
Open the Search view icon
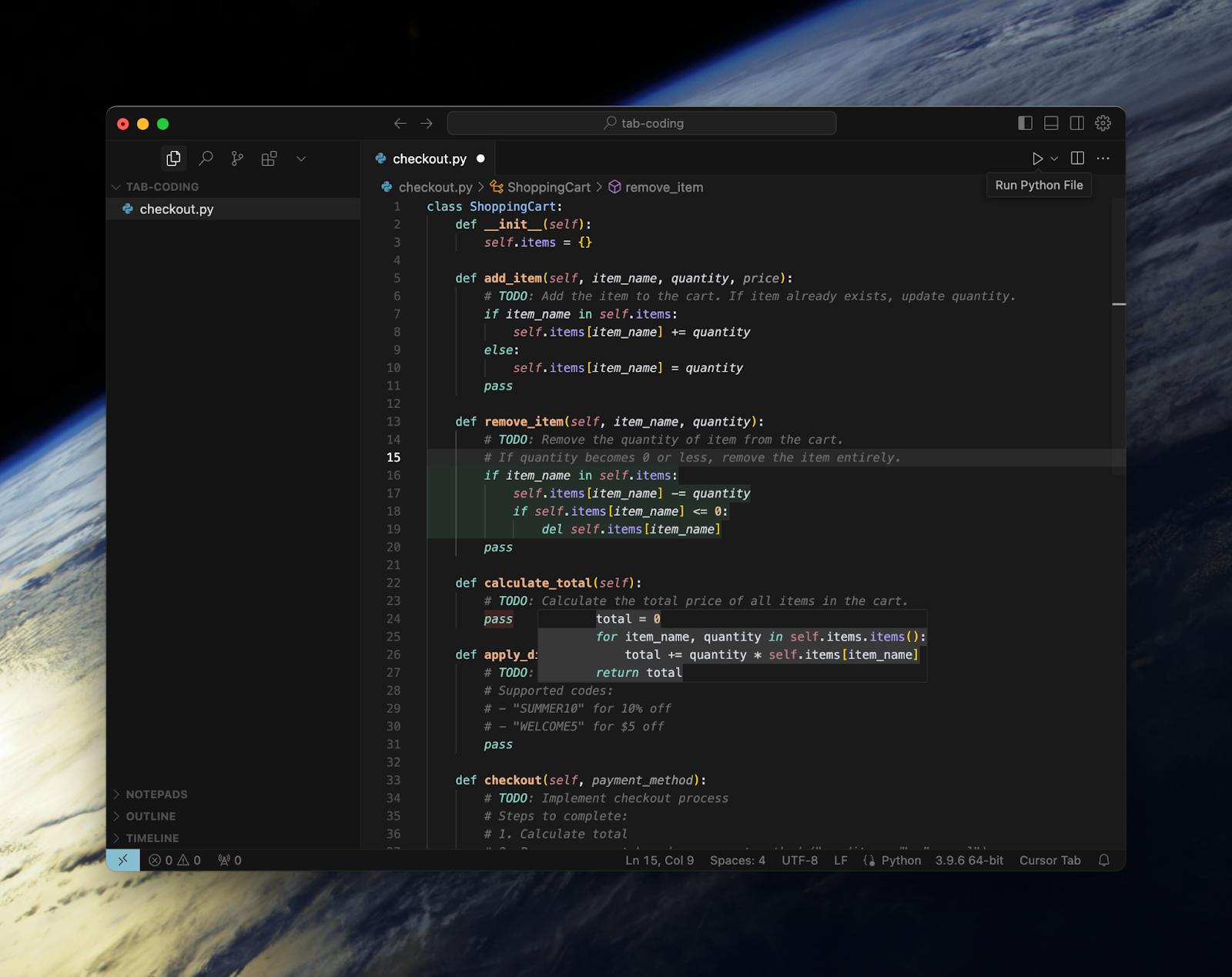coord(206,159)
